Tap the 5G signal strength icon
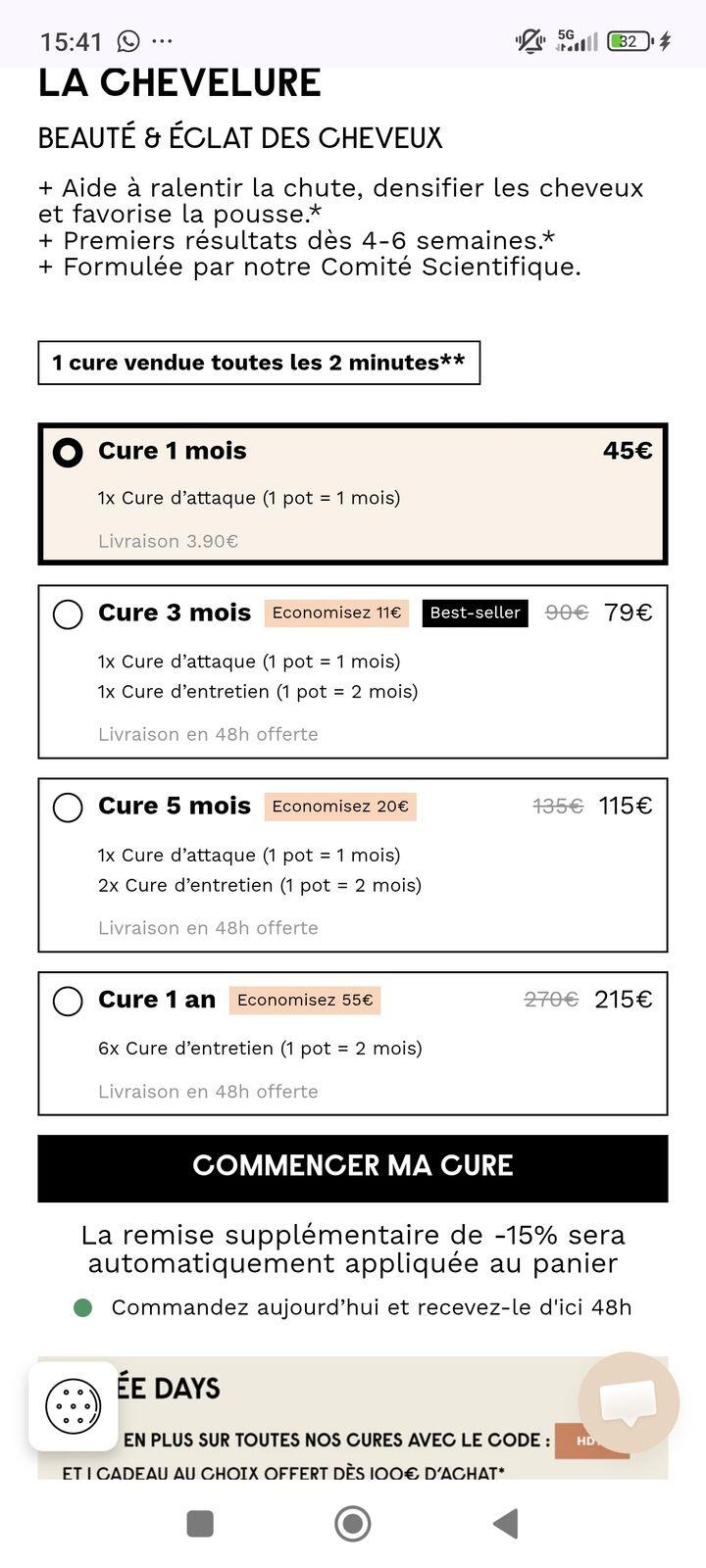The height and width of the screenshot is (1568, 706). [577, 40]
